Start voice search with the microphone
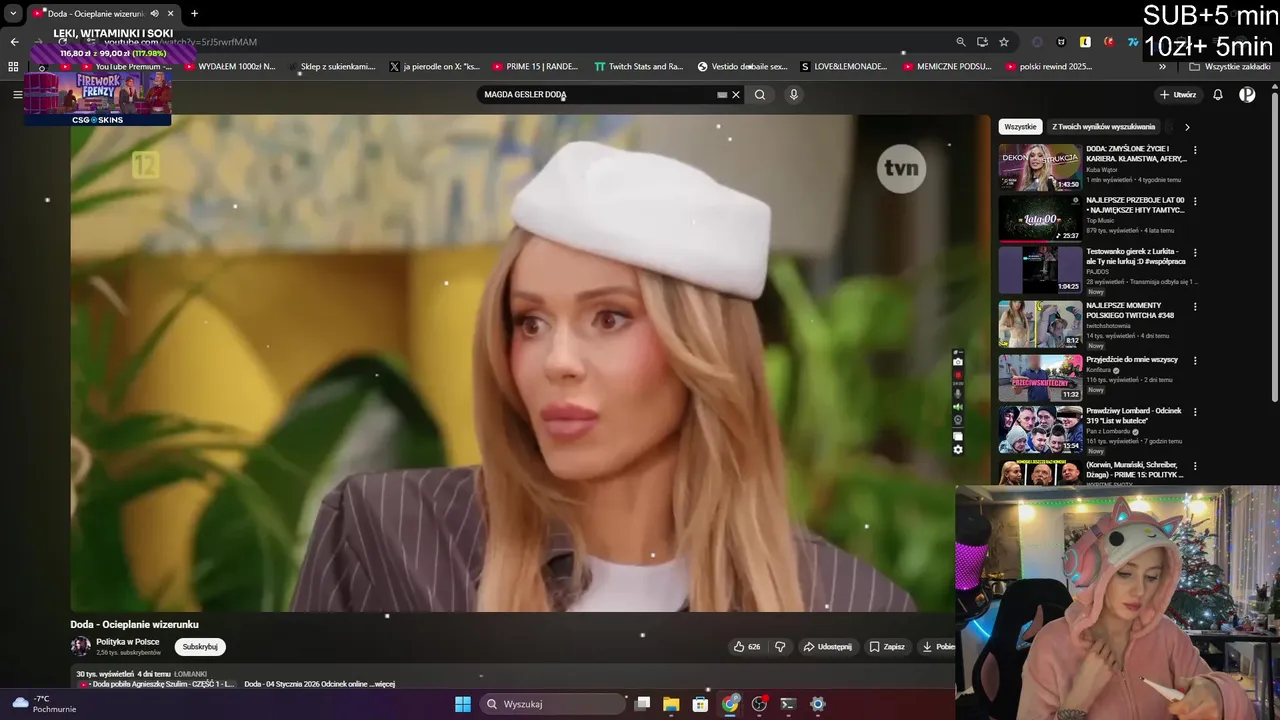 point(794,95)
